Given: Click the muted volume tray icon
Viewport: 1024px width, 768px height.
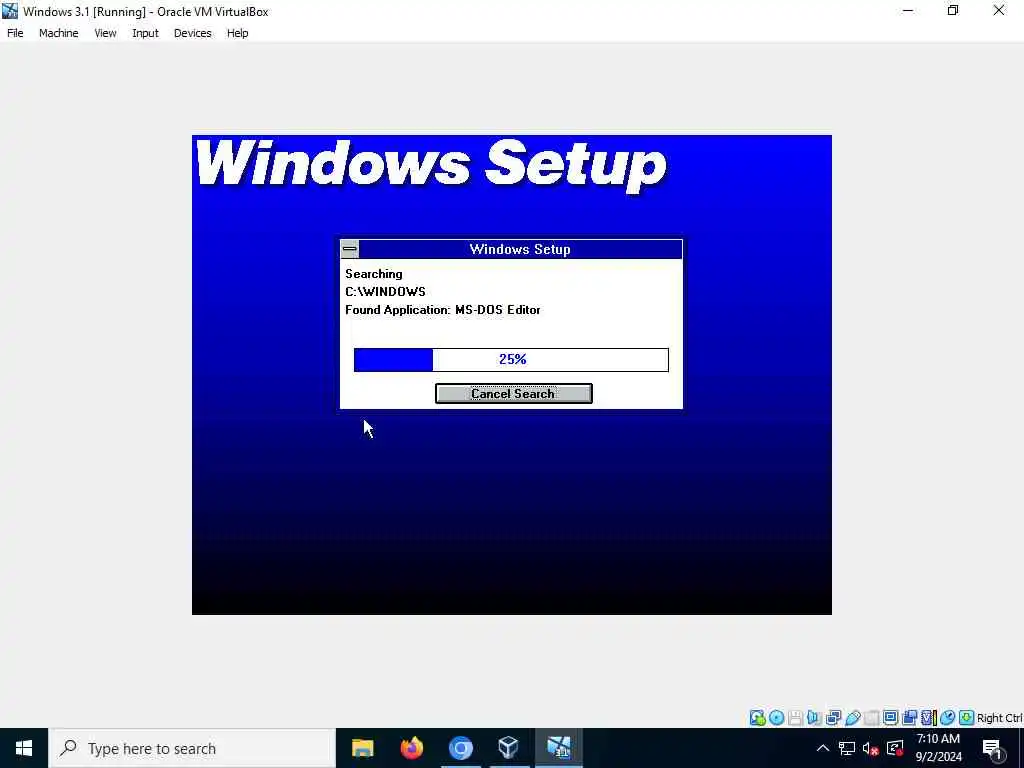Looking at the screenshot, I should tap(871, 748).
